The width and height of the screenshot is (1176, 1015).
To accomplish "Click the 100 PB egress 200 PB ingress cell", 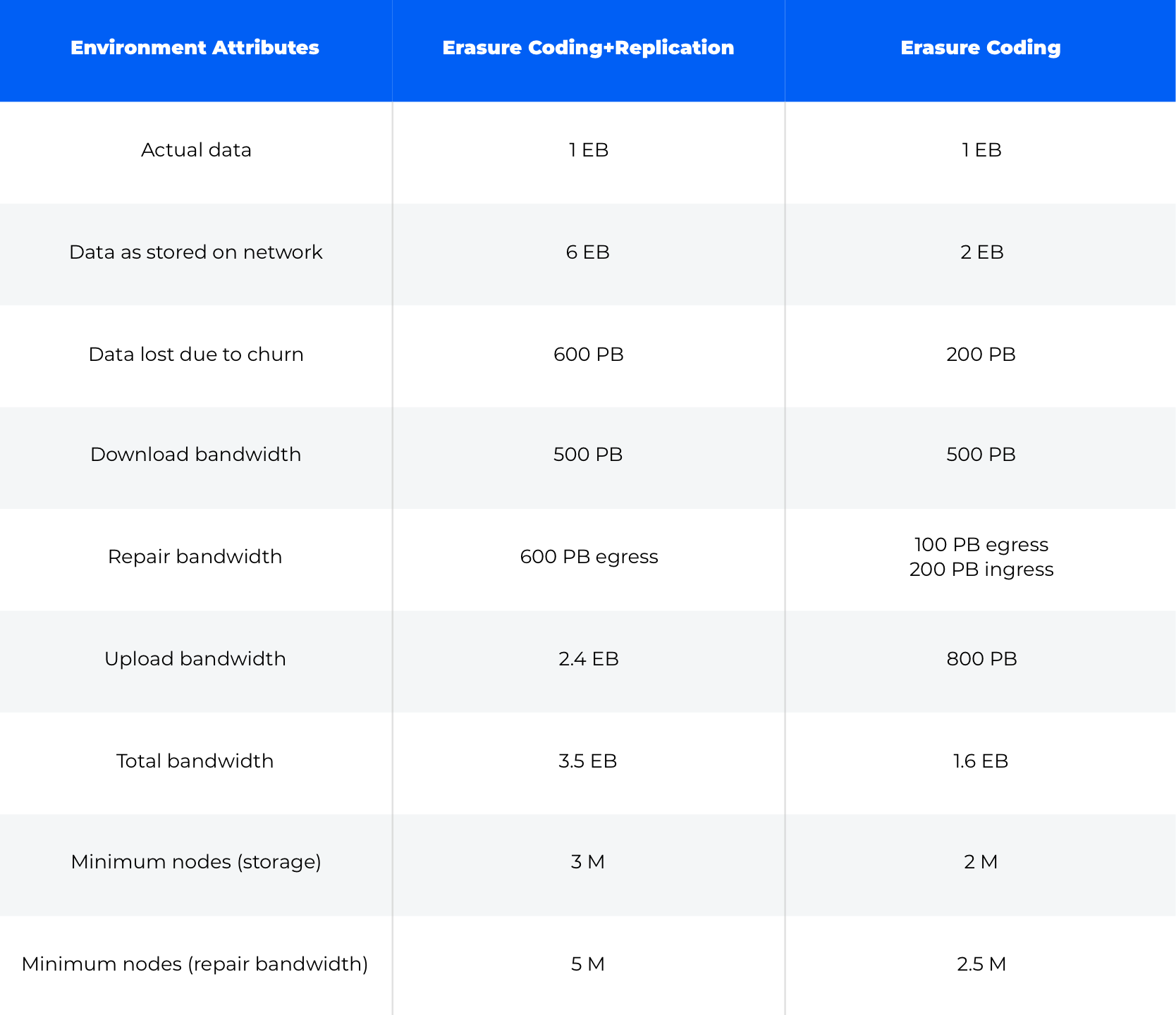I will [981, 557].
